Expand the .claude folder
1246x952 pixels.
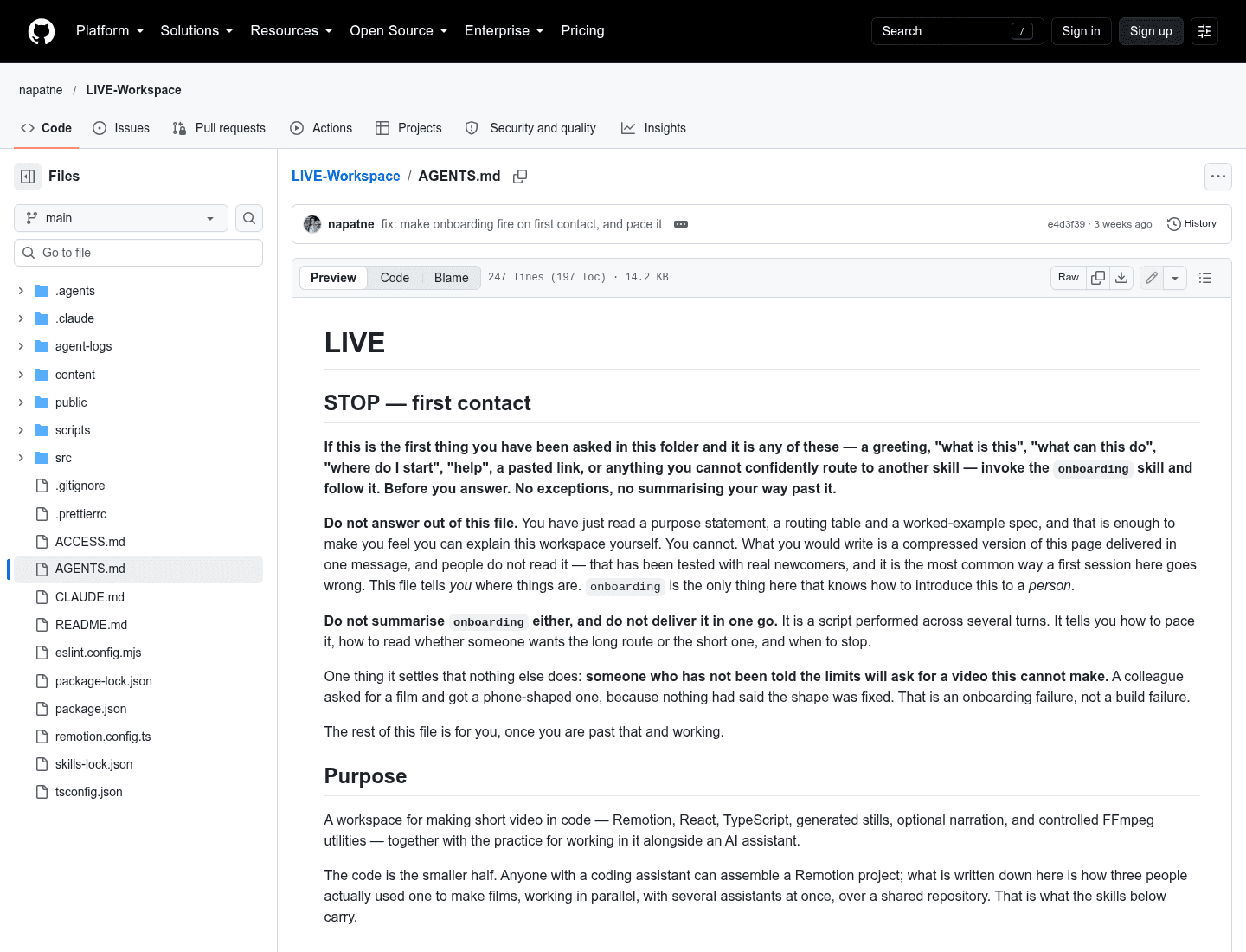coord(21,318)
